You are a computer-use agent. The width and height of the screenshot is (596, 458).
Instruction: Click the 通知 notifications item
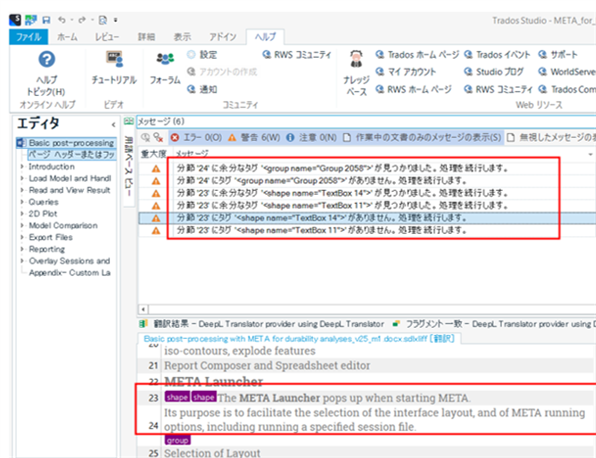(x=202, y=89)
